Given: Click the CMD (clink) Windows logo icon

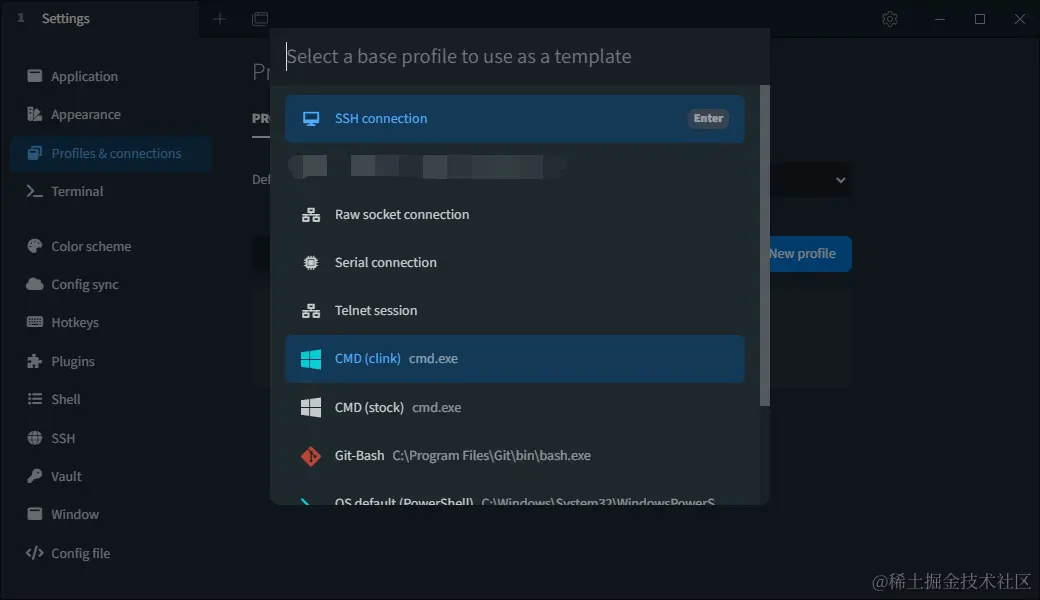Looking at the screenshot, I should (x=310, y=359).
